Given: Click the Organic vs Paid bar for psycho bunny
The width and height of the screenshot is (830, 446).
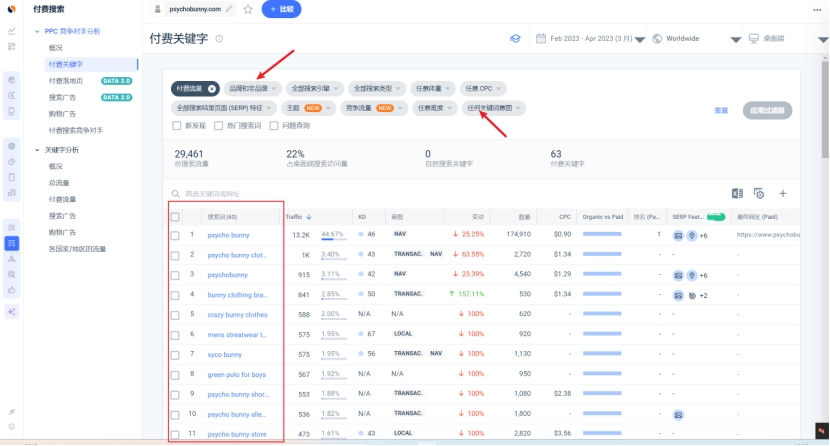Looking at the screenshot, I should pos(602,234).
